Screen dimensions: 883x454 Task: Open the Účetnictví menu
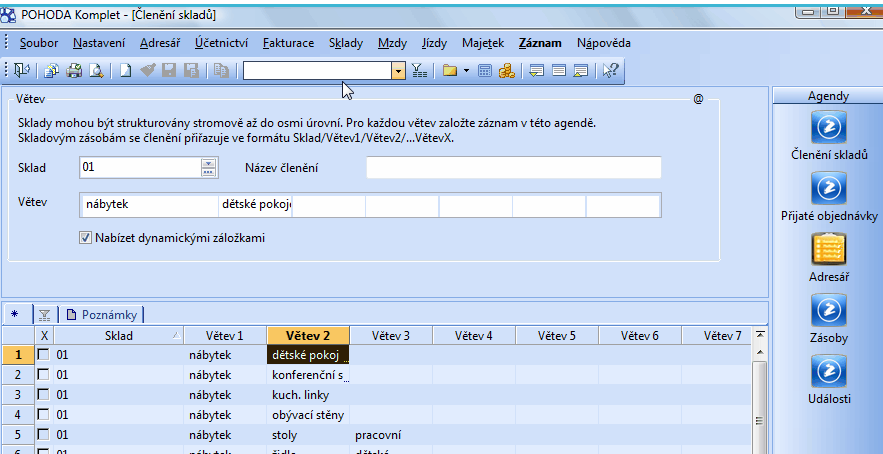coord(221,43)
